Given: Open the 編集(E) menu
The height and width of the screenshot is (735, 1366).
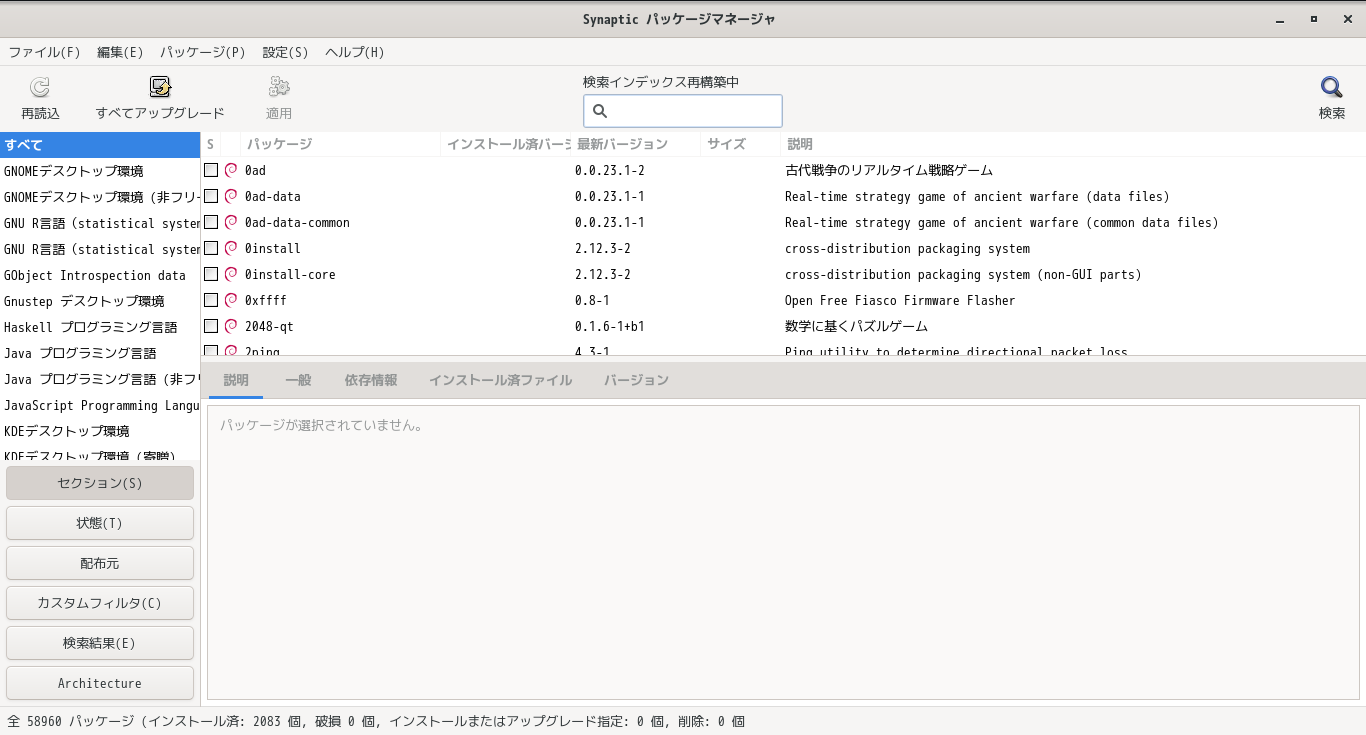Looking at the screenshot, I should coord(120,52).
